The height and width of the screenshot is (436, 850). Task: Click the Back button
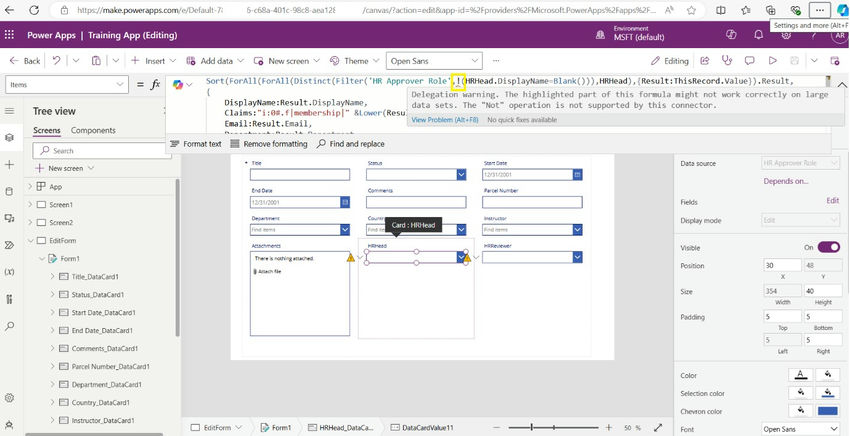tap(25, 61)
